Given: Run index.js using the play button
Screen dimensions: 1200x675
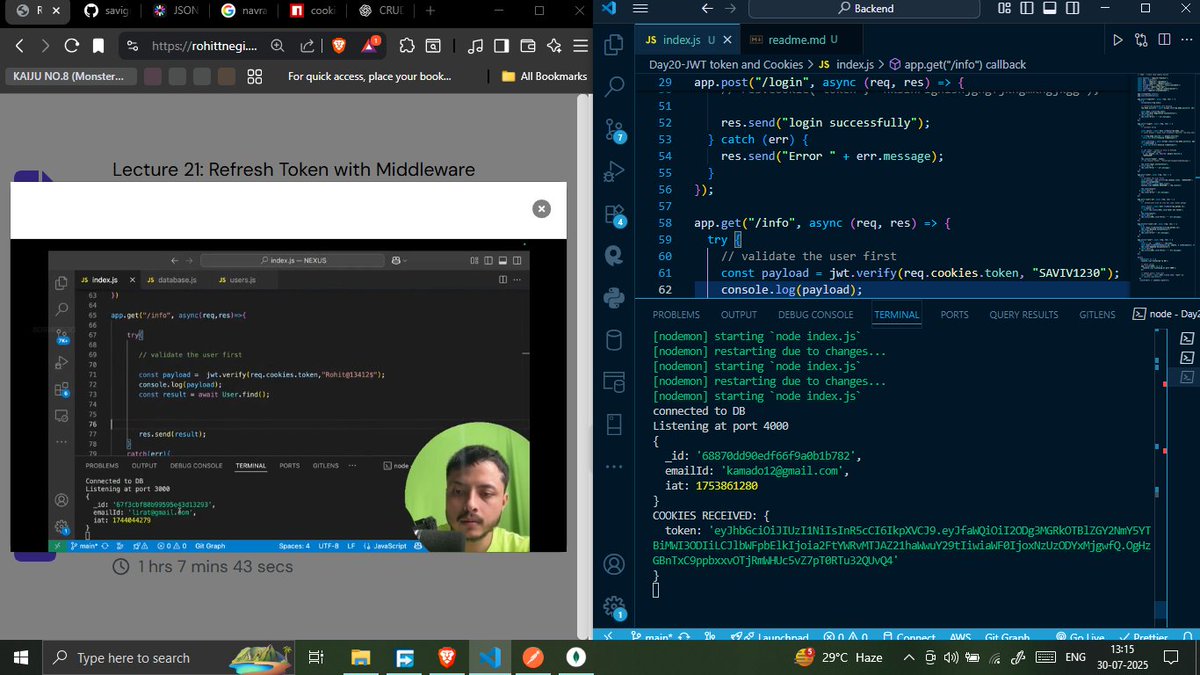Looking at the screenshot, I should (x=1117, y=39).
